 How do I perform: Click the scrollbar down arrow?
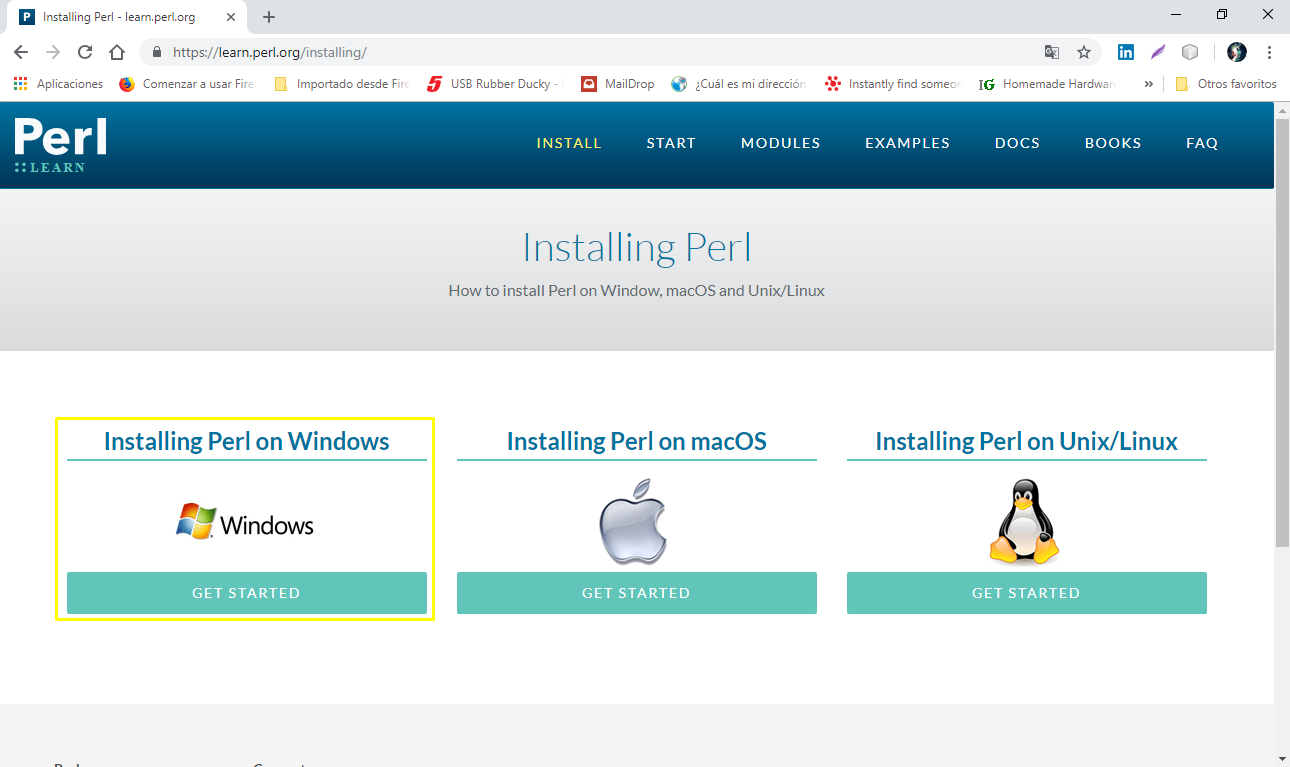click(1282, 758)
